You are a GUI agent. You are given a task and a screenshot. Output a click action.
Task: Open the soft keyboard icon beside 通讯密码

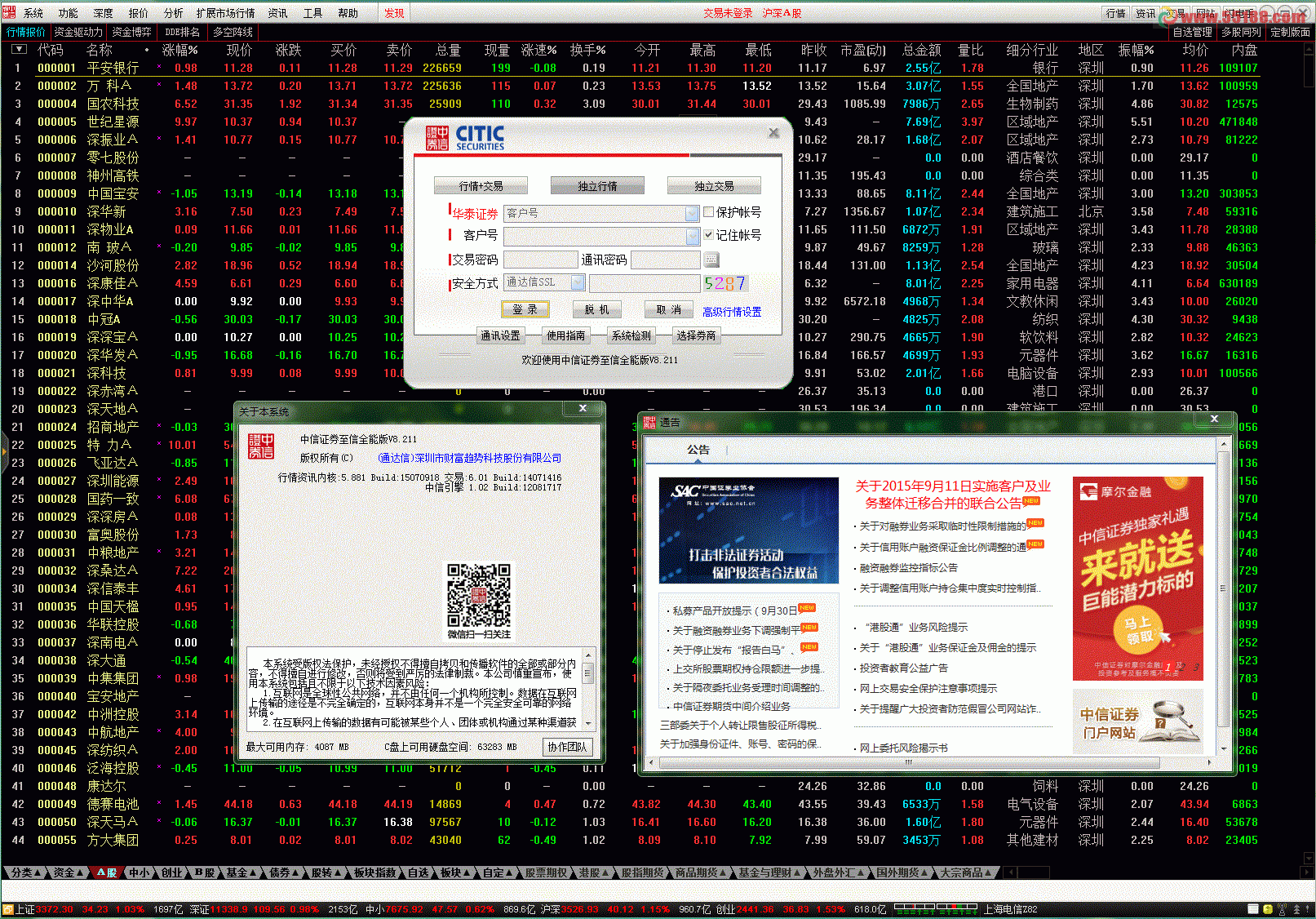click(711, 260)
